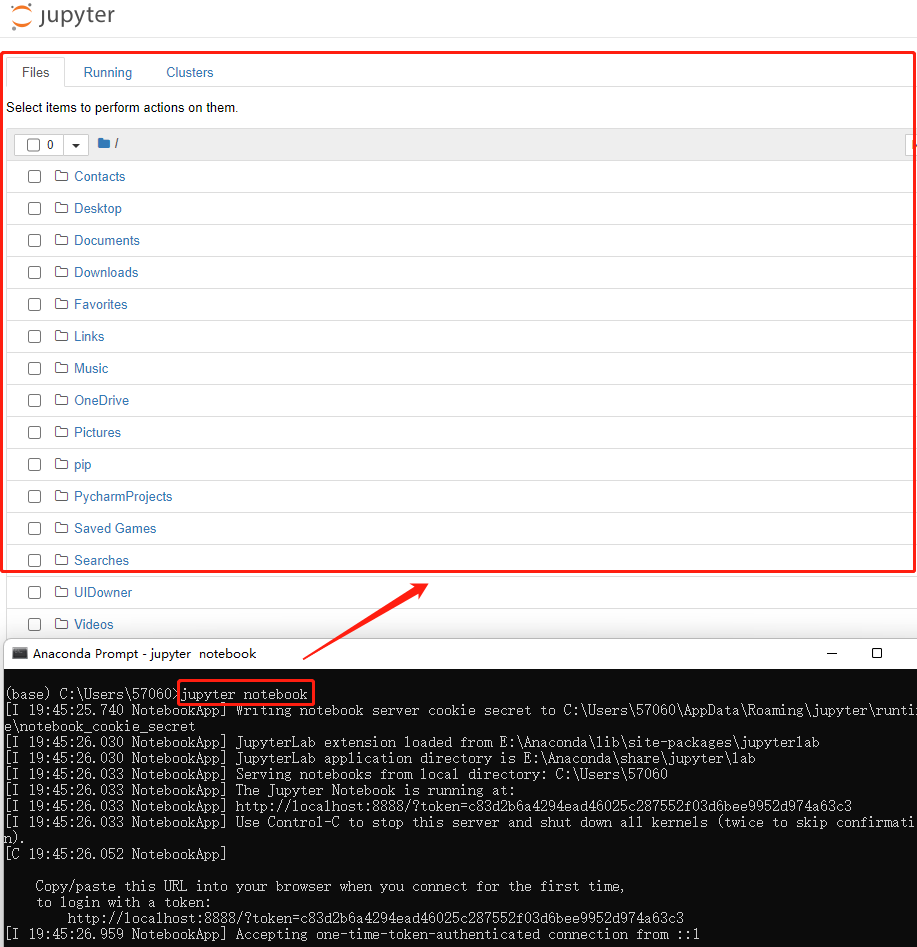Image resolution: width=917 pixels, height=947 pixels.
Task: Check the Downloads folder checkbox
Action: (x=34, y=272)
